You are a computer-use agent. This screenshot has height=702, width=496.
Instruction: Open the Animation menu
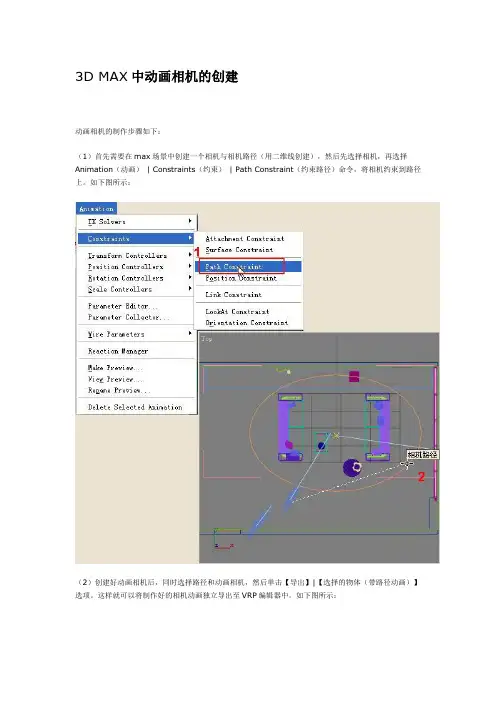(x=96, y=209)
